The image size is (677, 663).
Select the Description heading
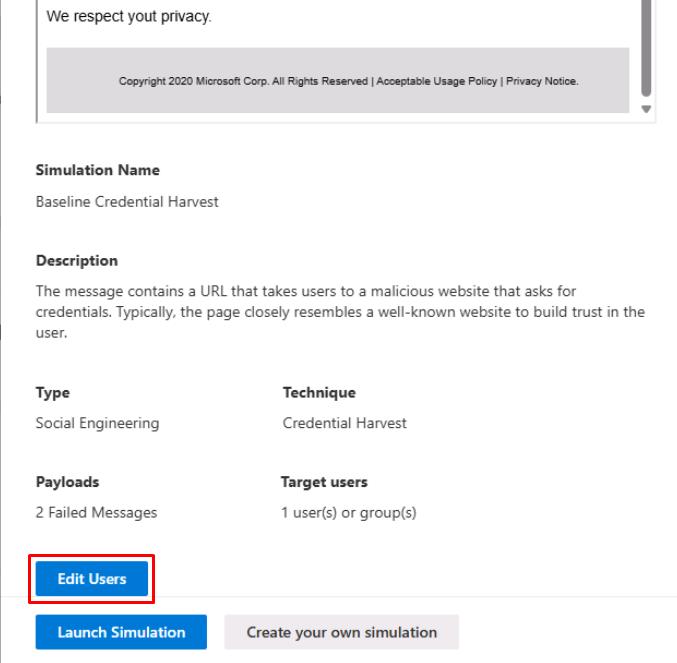pos(77,260)
